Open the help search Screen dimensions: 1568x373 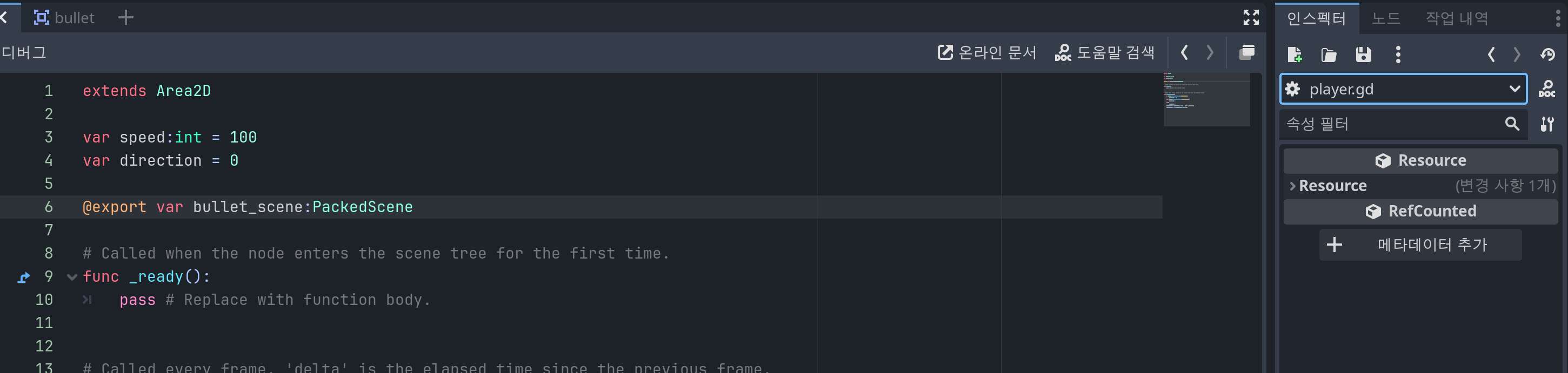1104,53
